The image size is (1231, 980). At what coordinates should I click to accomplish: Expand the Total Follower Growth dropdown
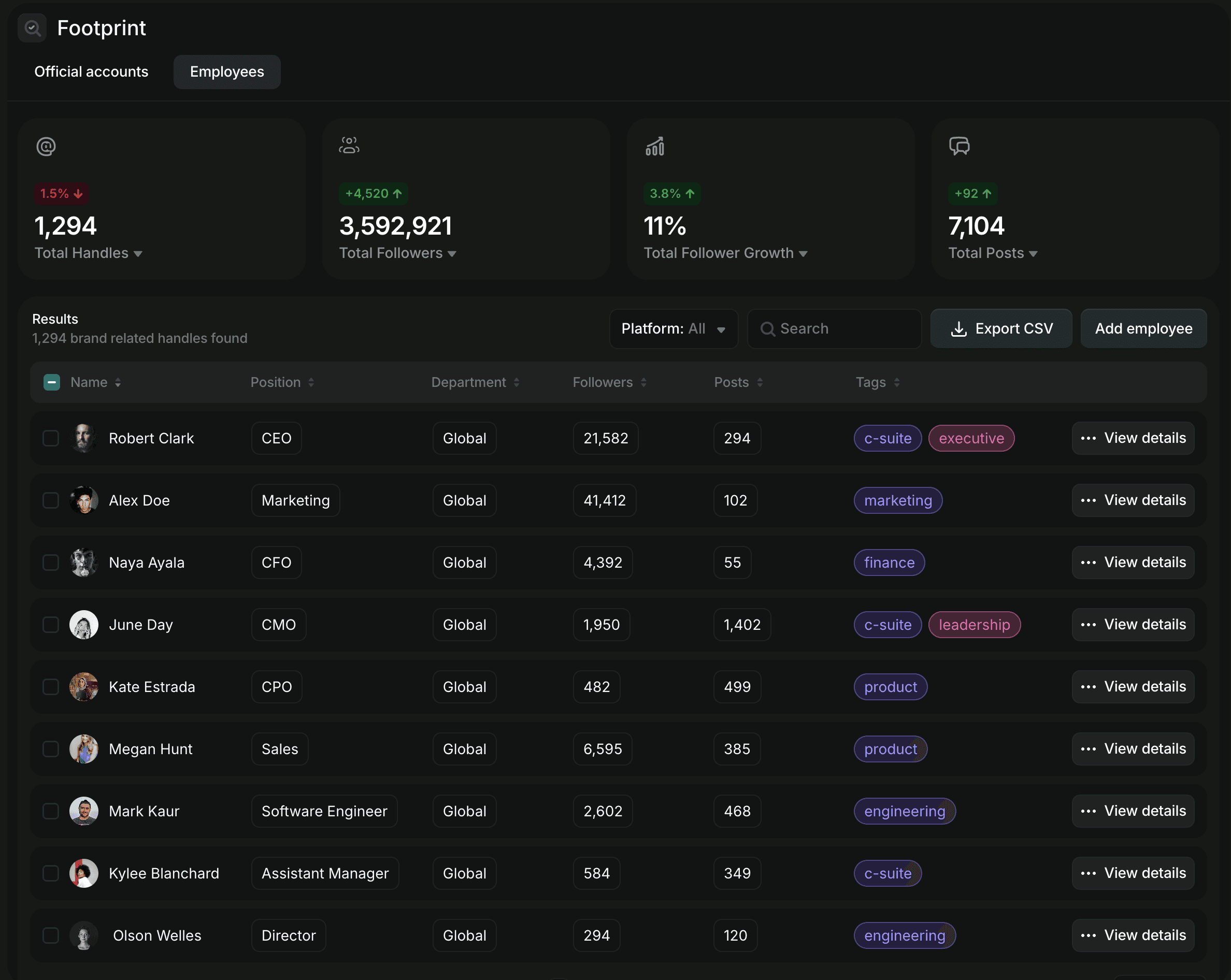coord(803,254)
